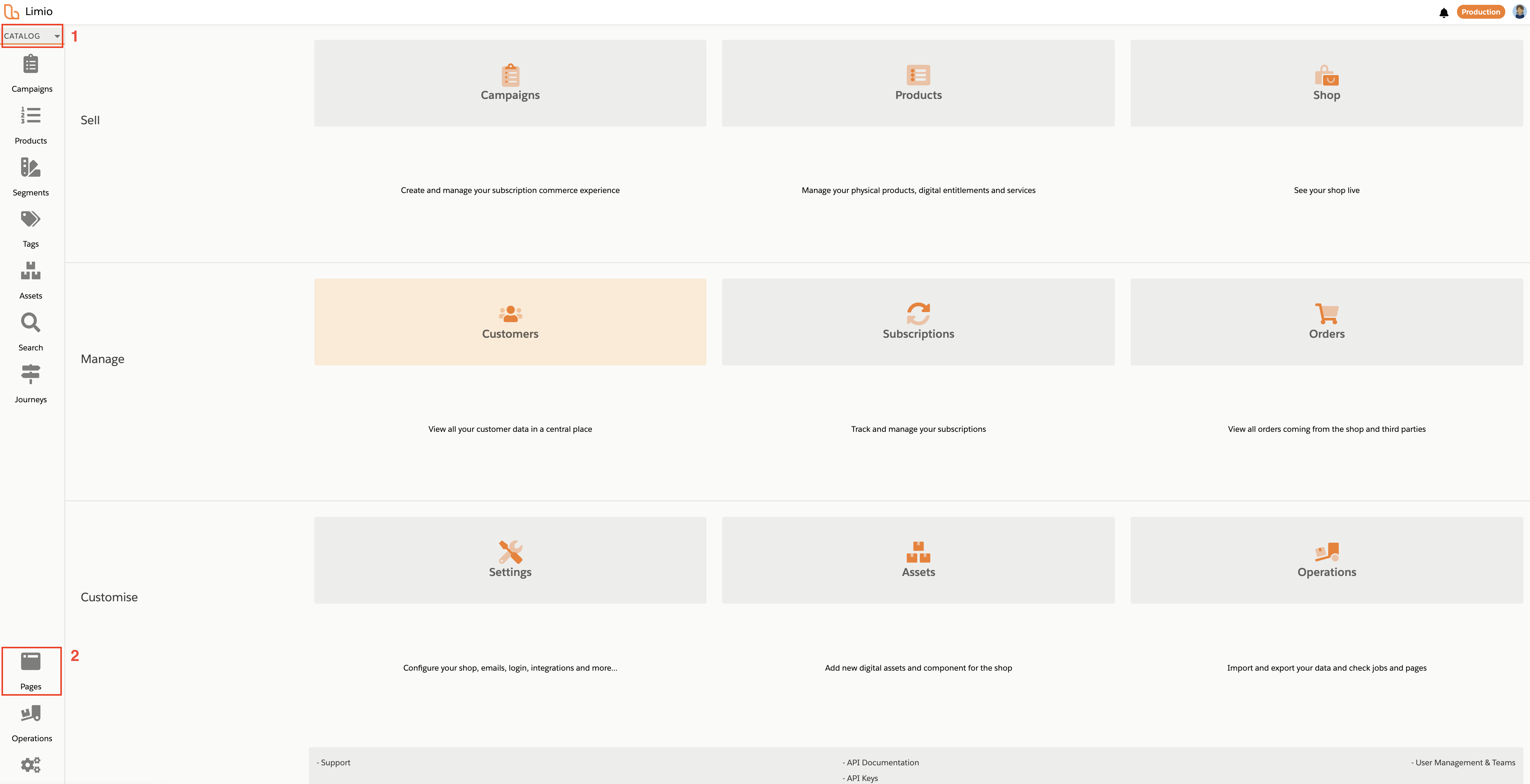This screenshot has height=784, width=1530.
Task: Open the Operations card in Customise section
Action: tap(1326, 560)
